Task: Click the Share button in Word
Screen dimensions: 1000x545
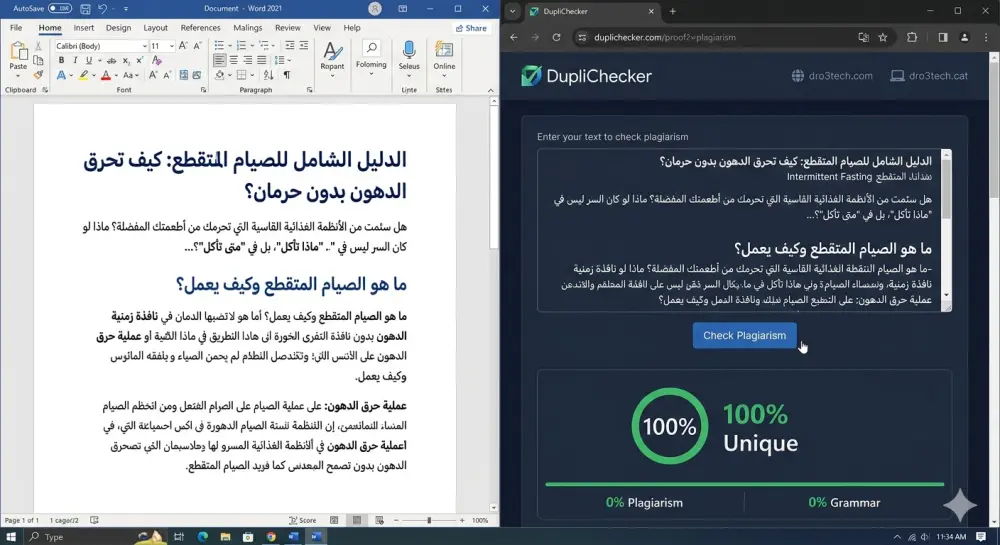Action: 471,28
